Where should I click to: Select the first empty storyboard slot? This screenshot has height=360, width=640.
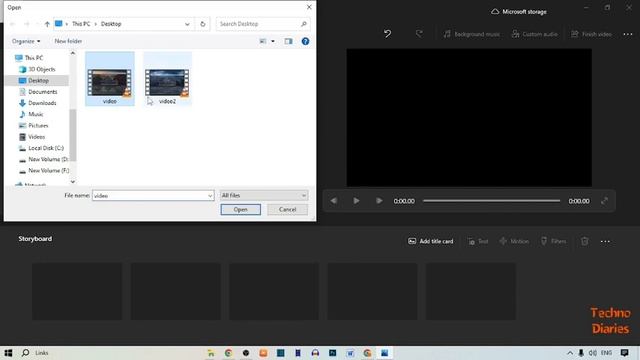tap(77, 291)
